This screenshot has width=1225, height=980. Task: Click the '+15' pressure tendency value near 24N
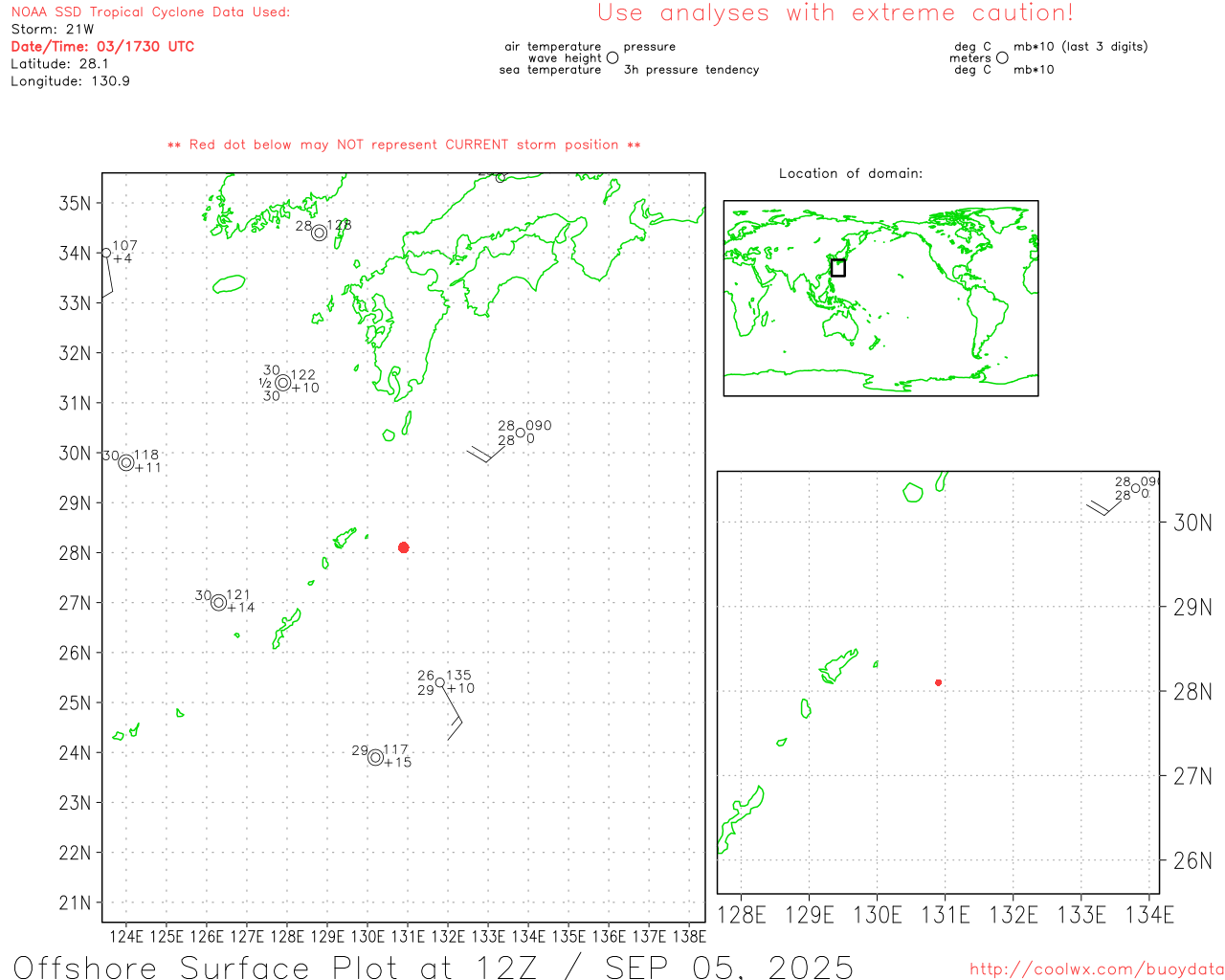pyautogui.click(x=398, y=763)
